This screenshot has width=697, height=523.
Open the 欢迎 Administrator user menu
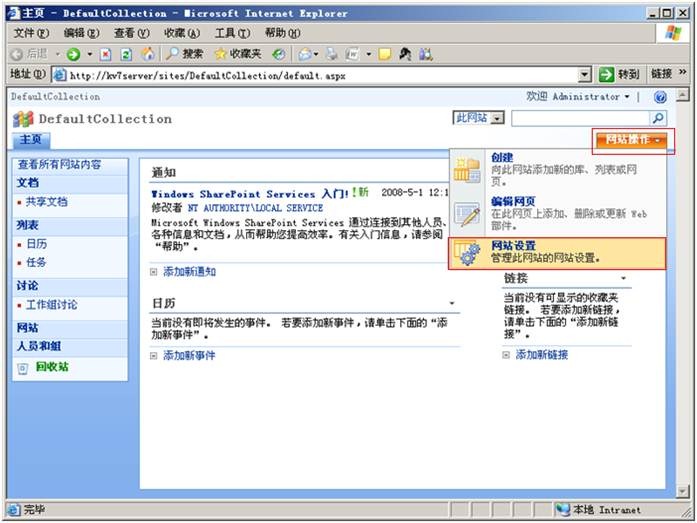coord(578,96)
